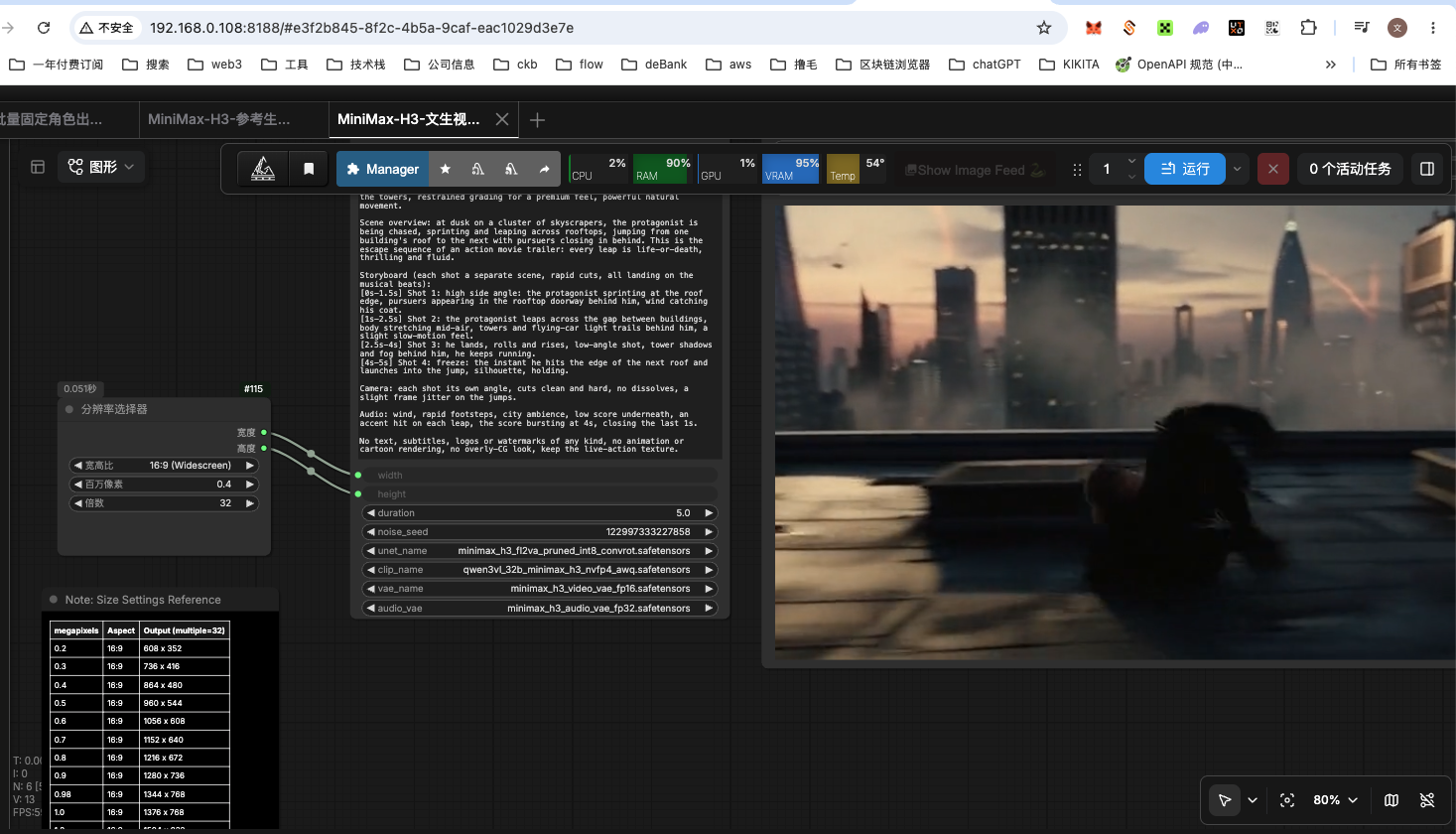Reload the page
Viewport: 1456px width, 834px height.
tap(44, 28)
